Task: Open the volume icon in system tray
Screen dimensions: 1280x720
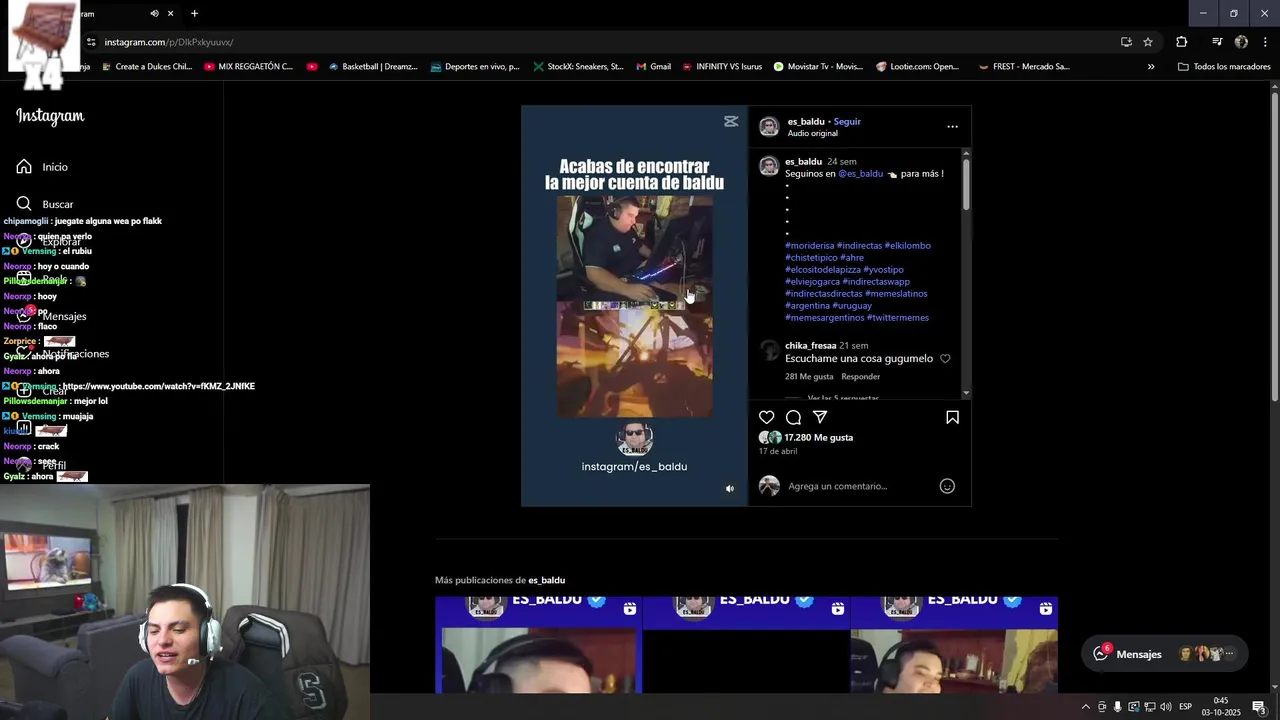Action: (1165, 707)
